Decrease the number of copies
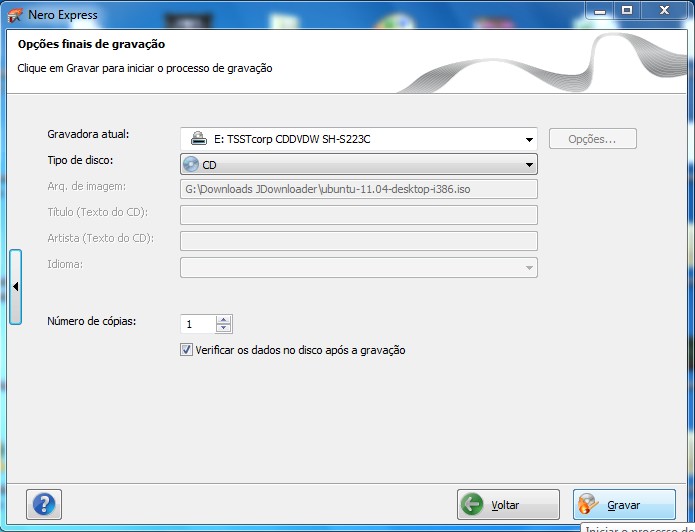 point(224,328)
